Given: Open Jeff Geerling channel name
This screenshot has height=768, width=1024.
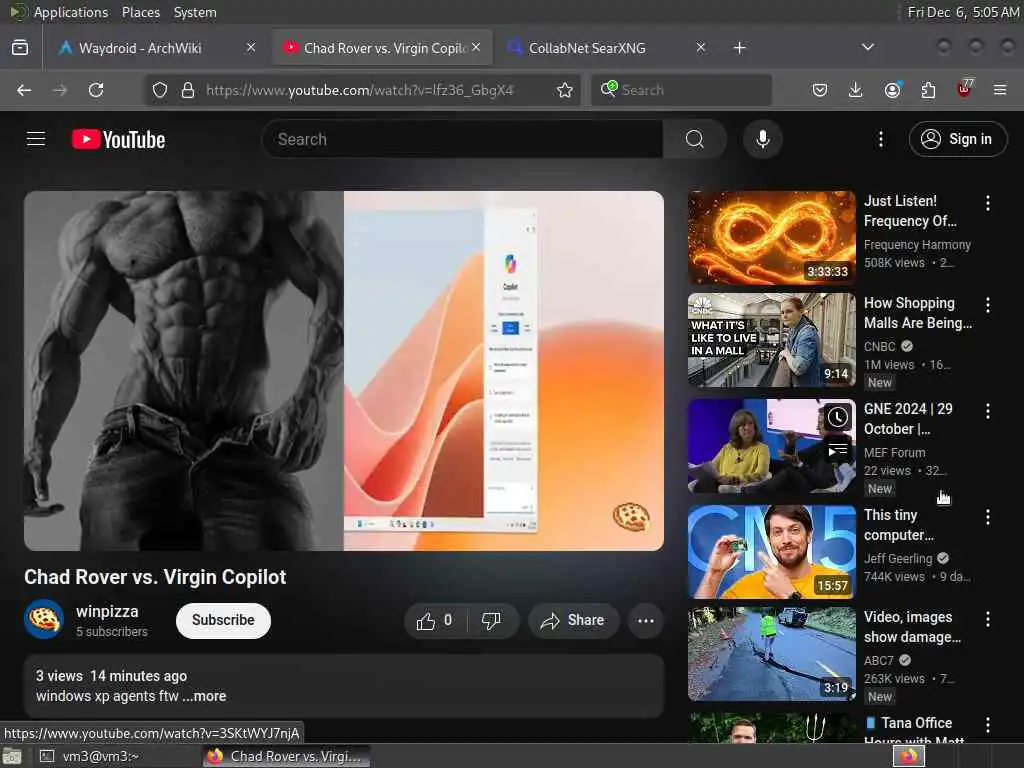Looking at the screenshot, I should pos(898,558).
